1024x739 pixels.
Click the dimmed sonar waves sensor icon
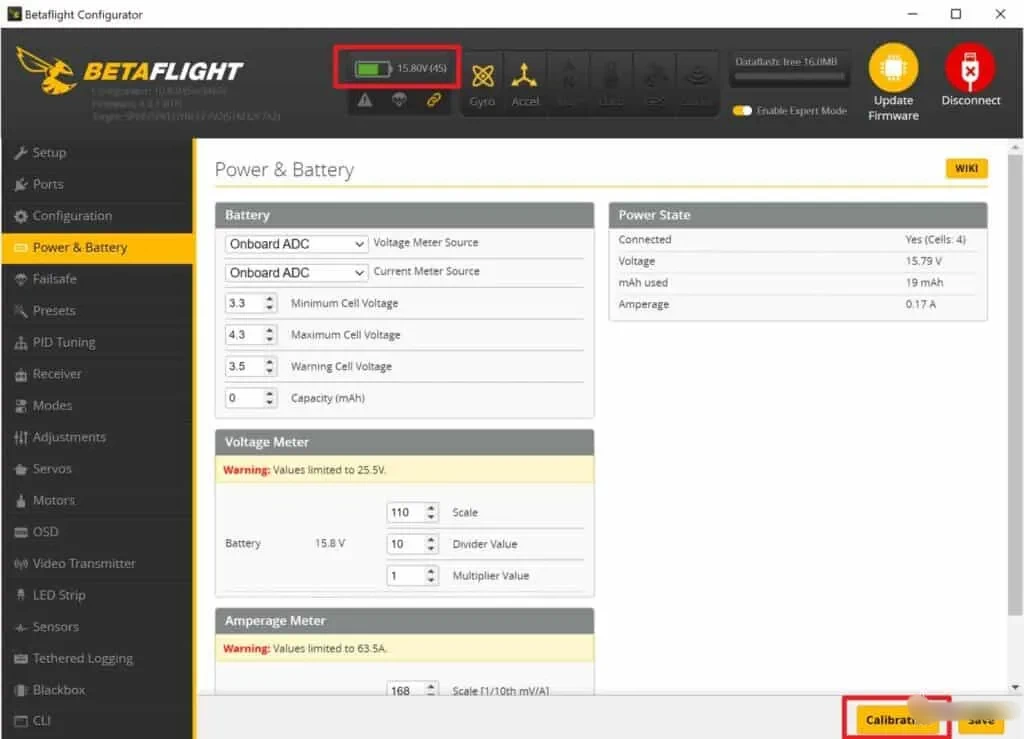click(x=697, y=77)
